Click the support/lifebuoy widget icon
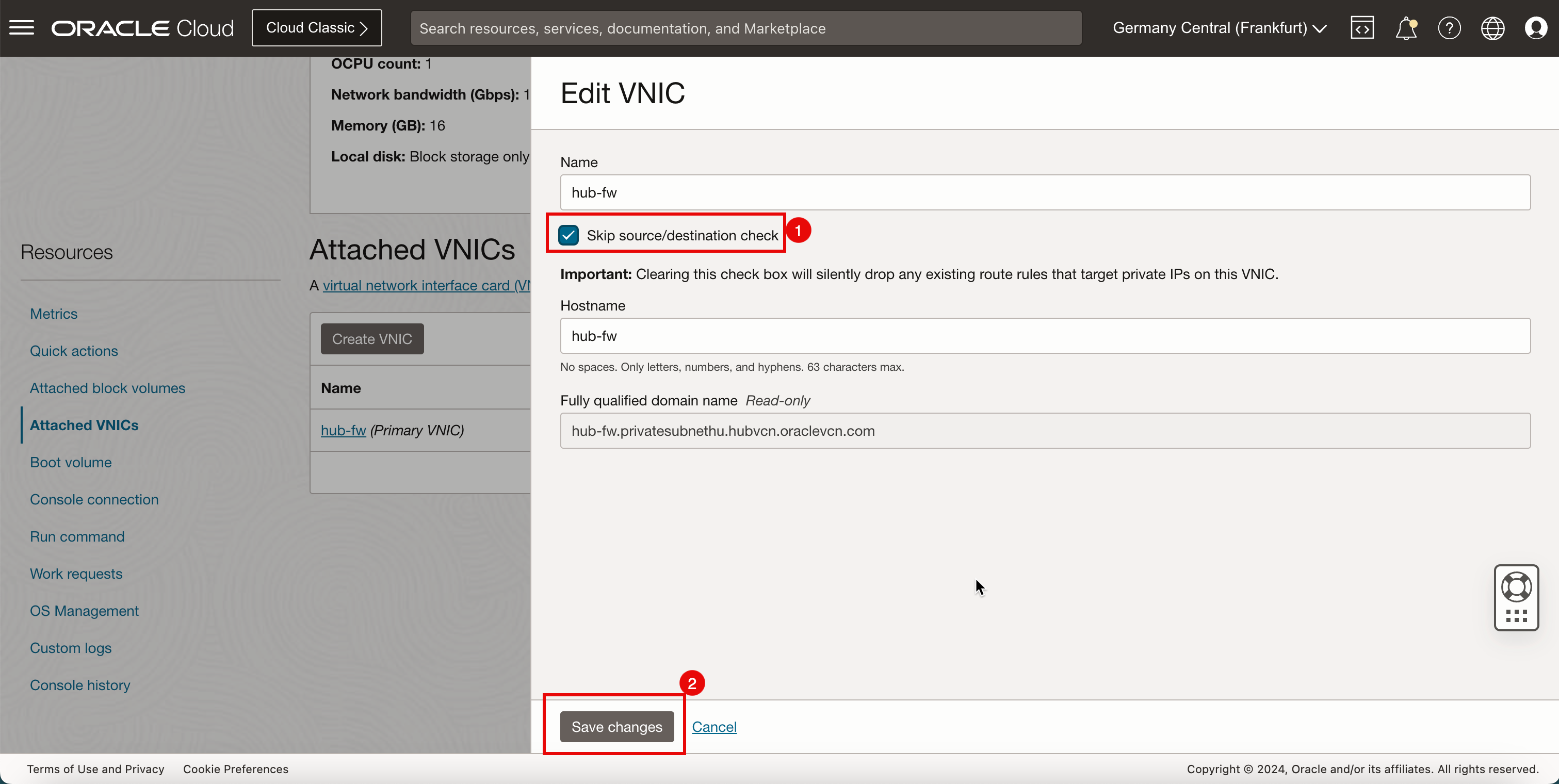 [1516, 597]
